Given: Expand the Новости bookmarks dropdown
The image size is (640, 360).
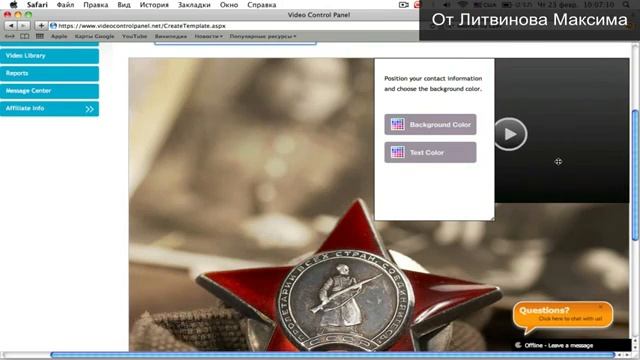Looking at the screenshot, I should pyautogui.click(x=208, y=36).
